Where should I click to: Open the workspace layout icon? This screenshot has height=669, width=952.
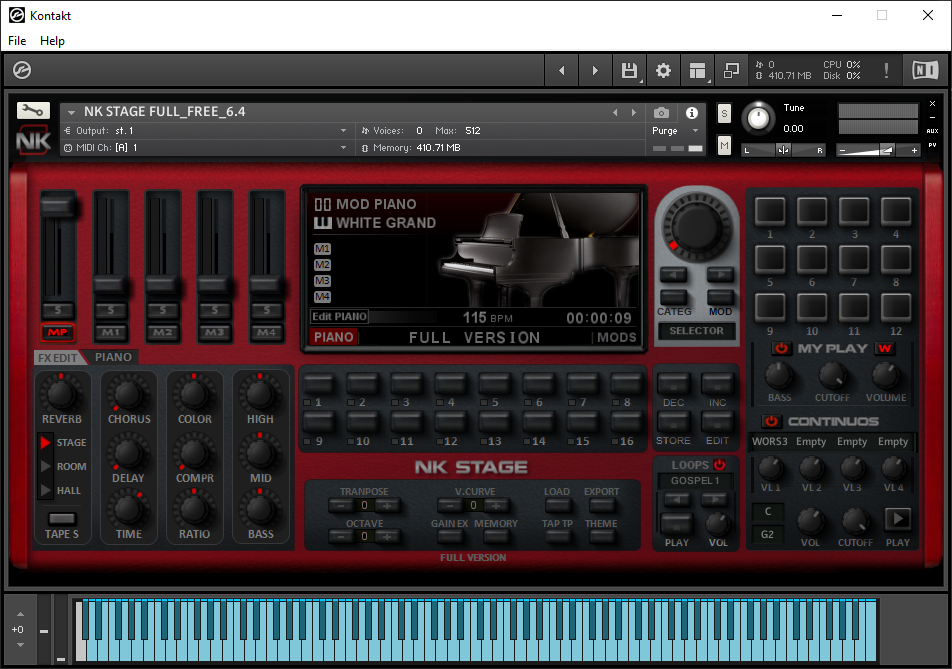pos(698,70)
